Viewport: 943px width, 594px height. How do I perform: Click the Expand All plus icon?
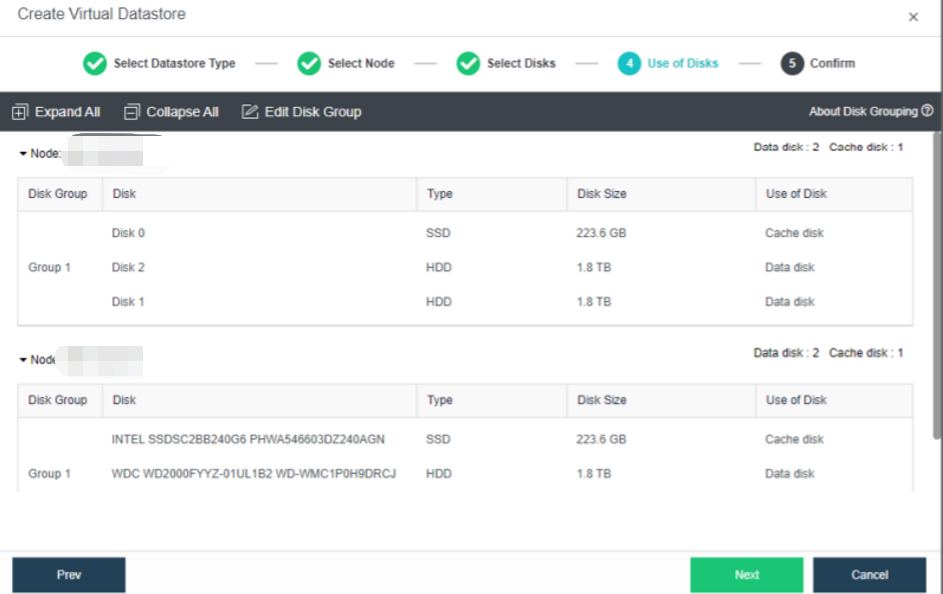point(20,112)
